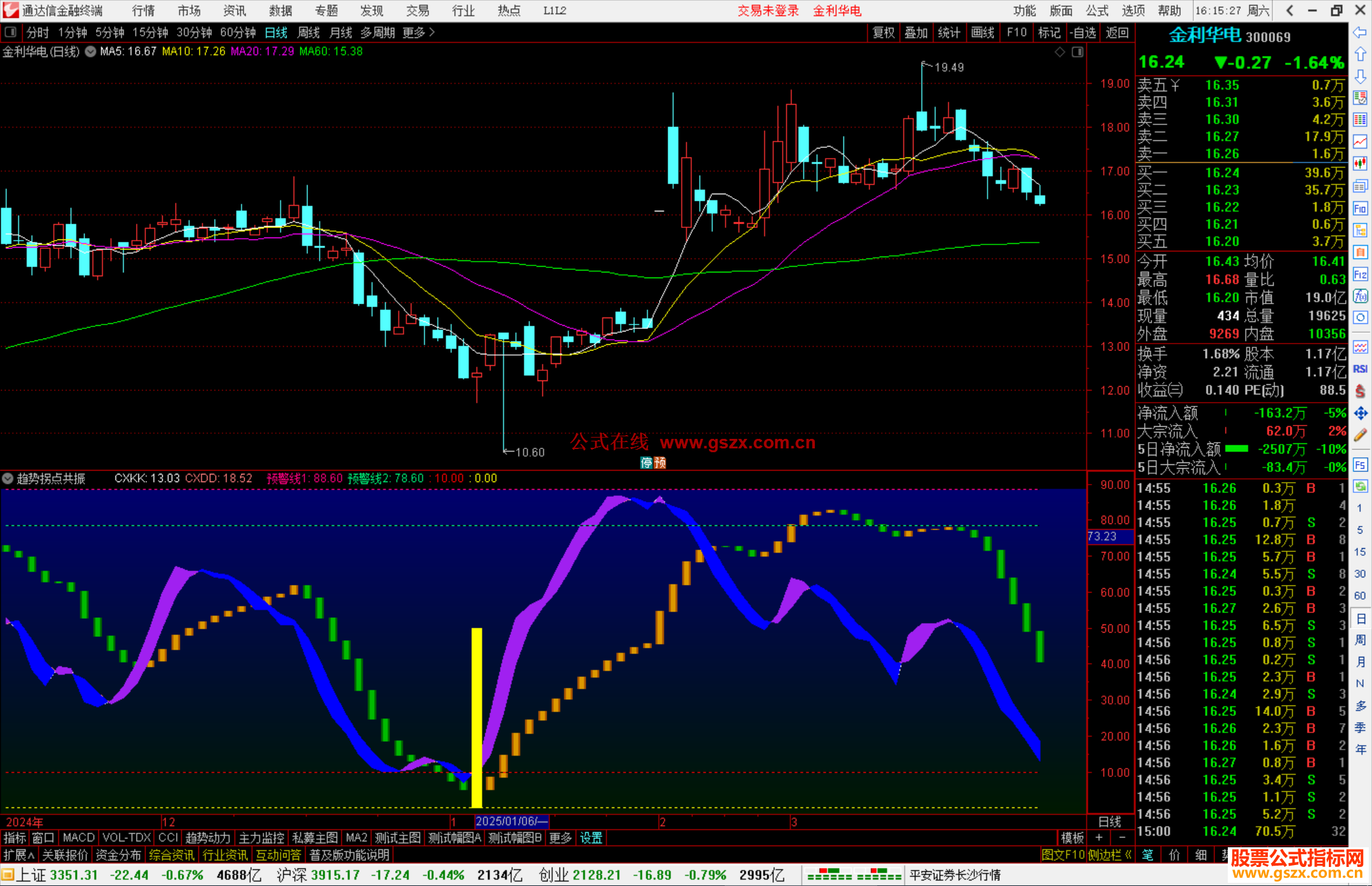Click the small square icon before 上证 index
This screenshot has height=886, width=1372.
tap(8, 875)
